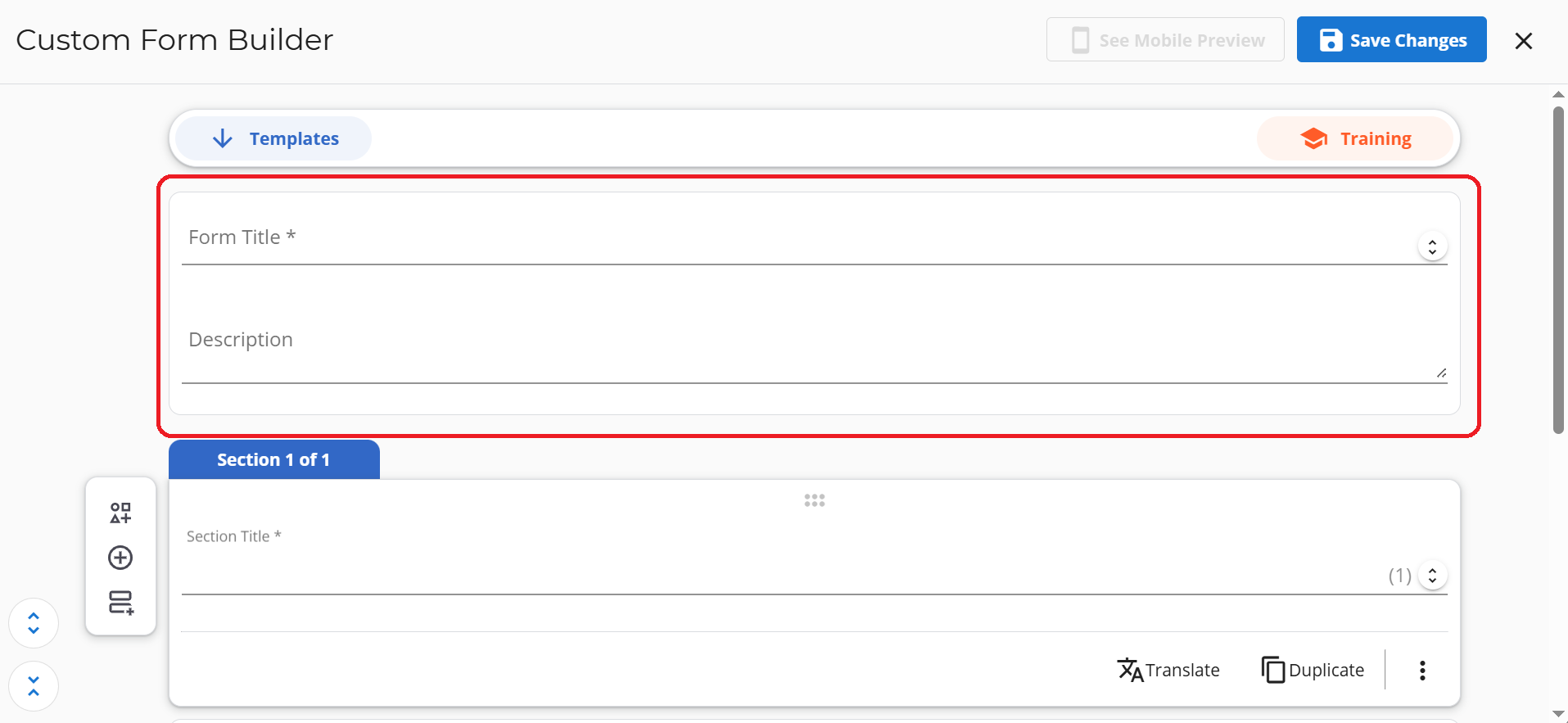
Task: Select the Section 1 of 1 tab
Action: pyautogui.click(x=273, y=459)
